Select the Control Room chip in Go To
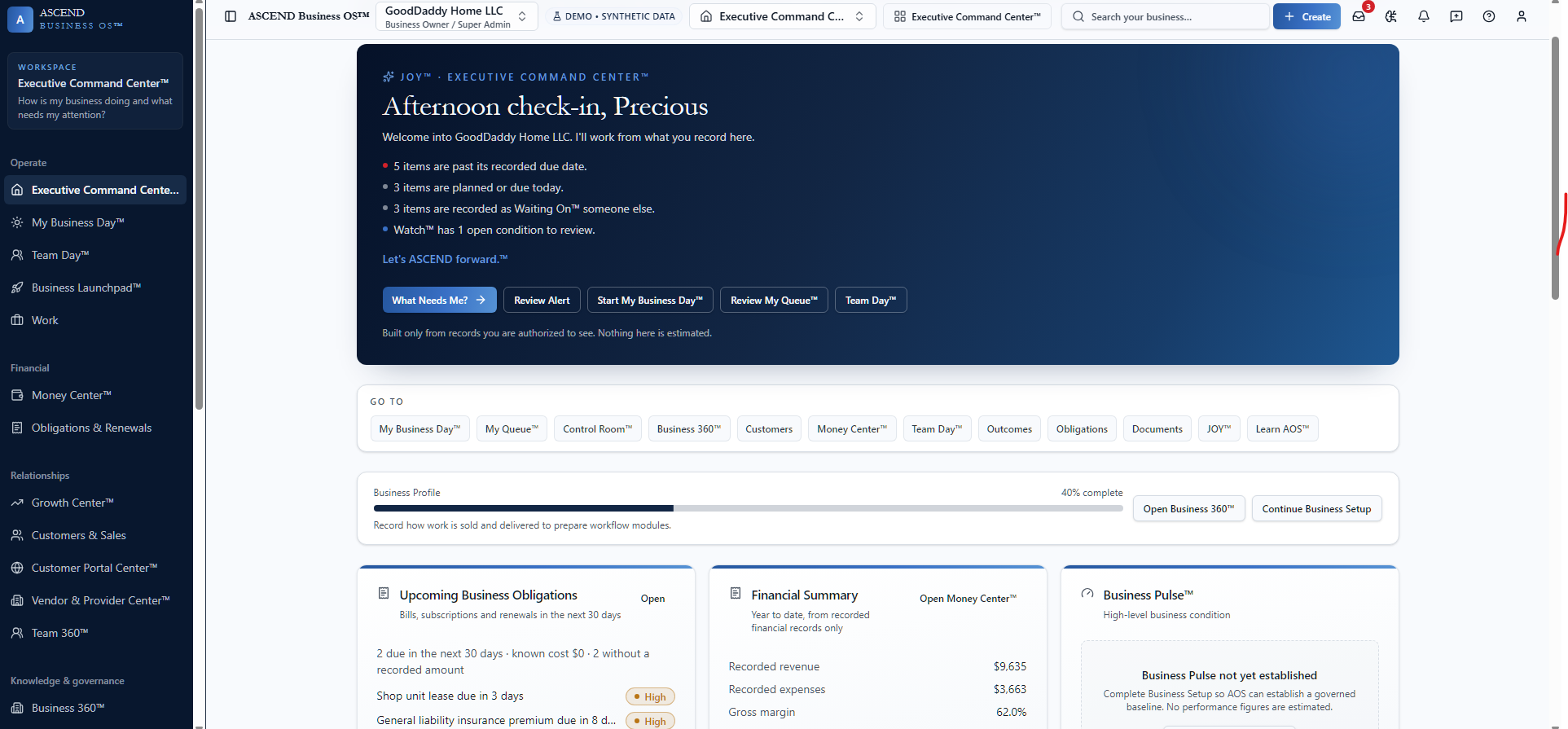This screenshot has width=1568, height=729. click(x=598, y=428)
